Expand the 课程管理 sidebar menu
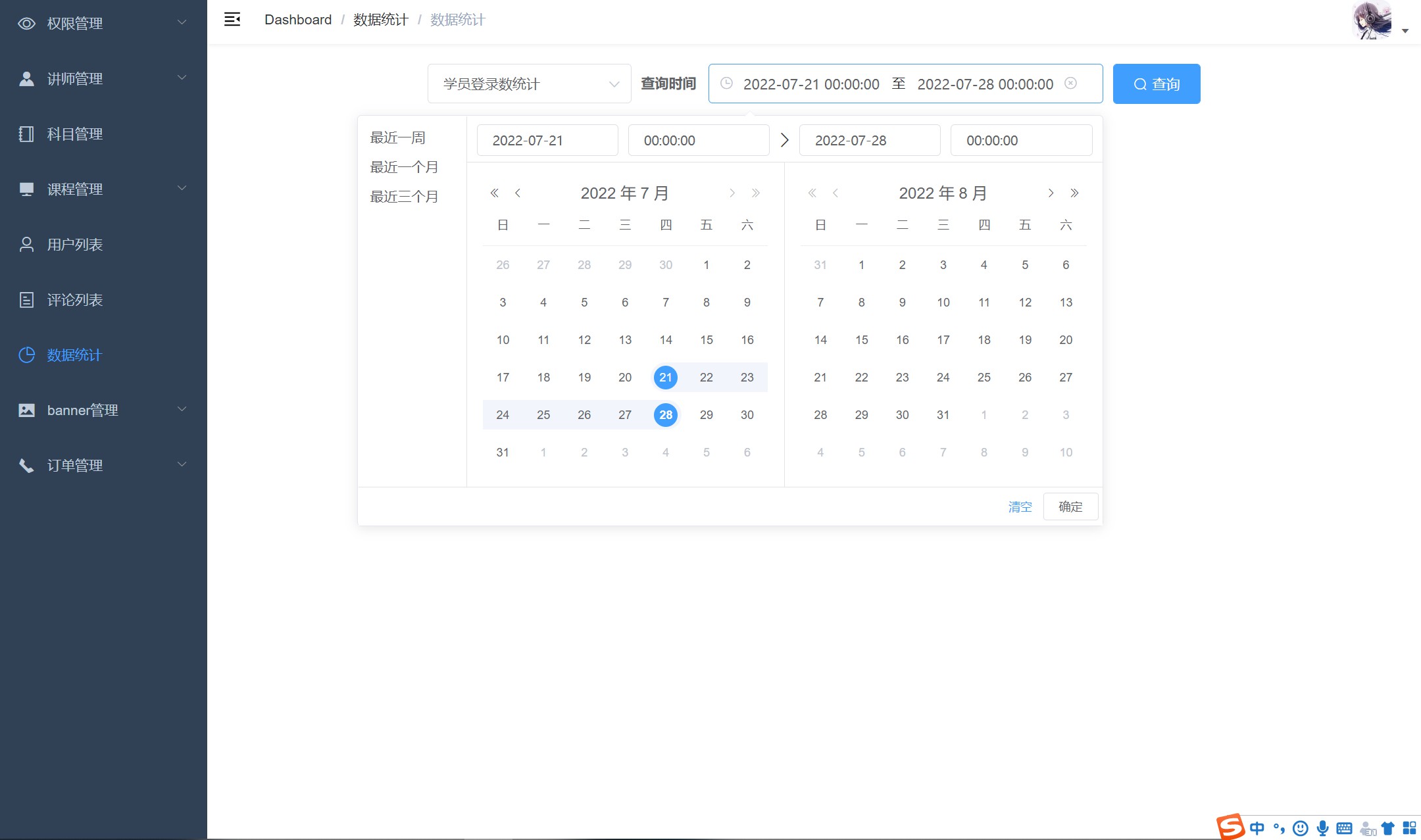Image resolution: width=1421 pixels, height=840 pixels. tap(103, 189)
